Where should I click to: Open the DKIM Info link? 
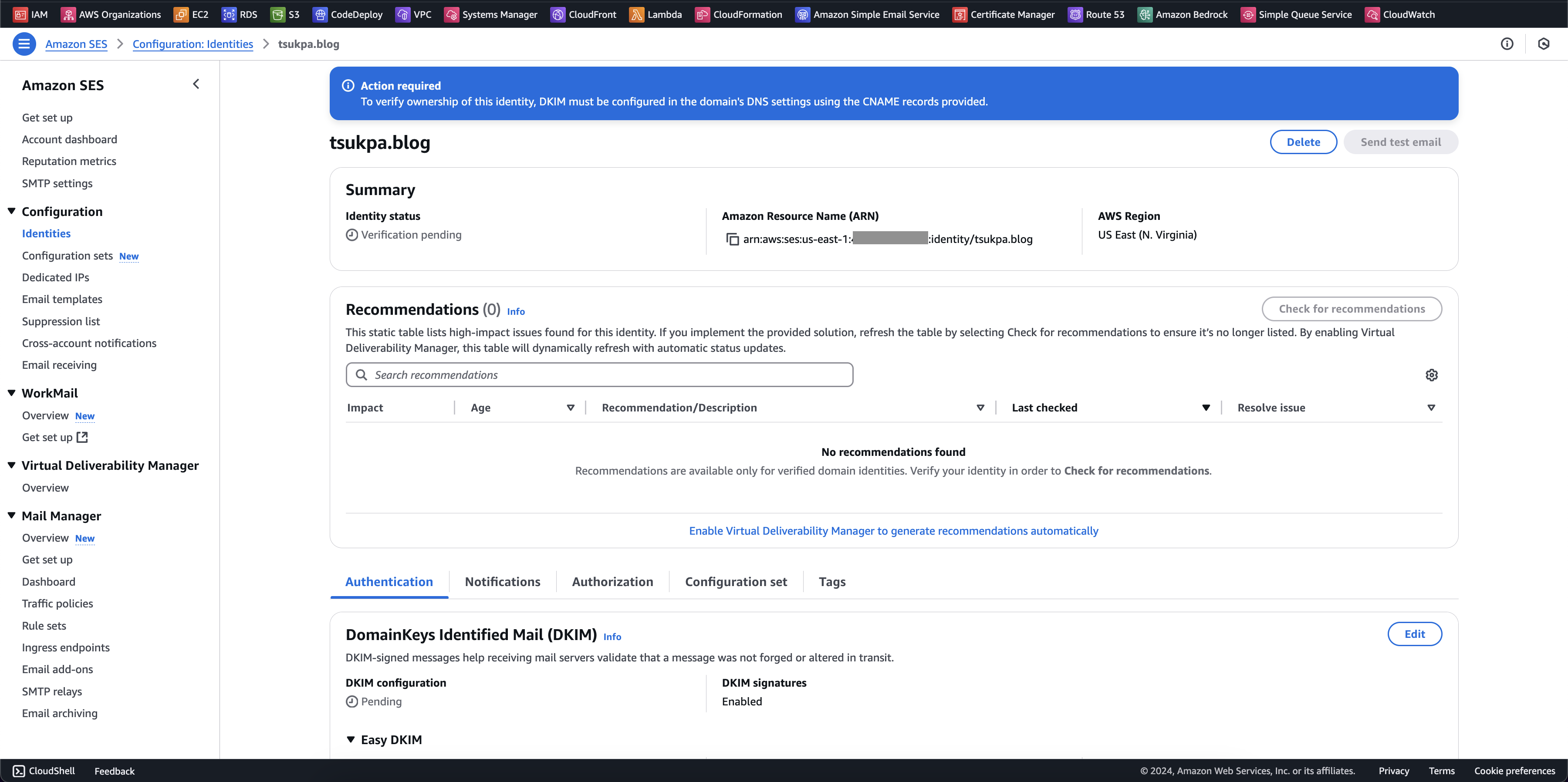pyautogui.click(x=612, y=637)
